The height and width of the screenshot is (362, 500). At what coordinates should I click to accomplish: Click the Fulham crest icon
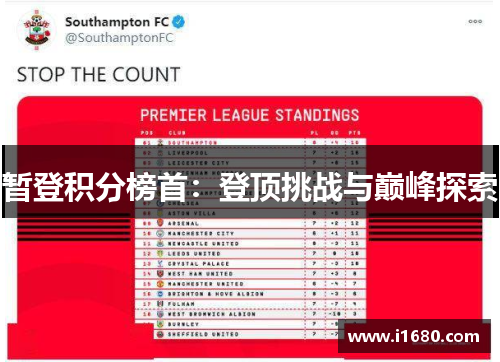160,304
